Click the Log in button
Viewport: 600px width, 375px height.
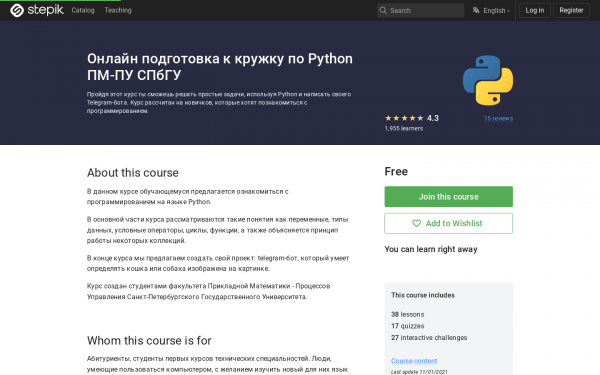(x=535, y=10)
